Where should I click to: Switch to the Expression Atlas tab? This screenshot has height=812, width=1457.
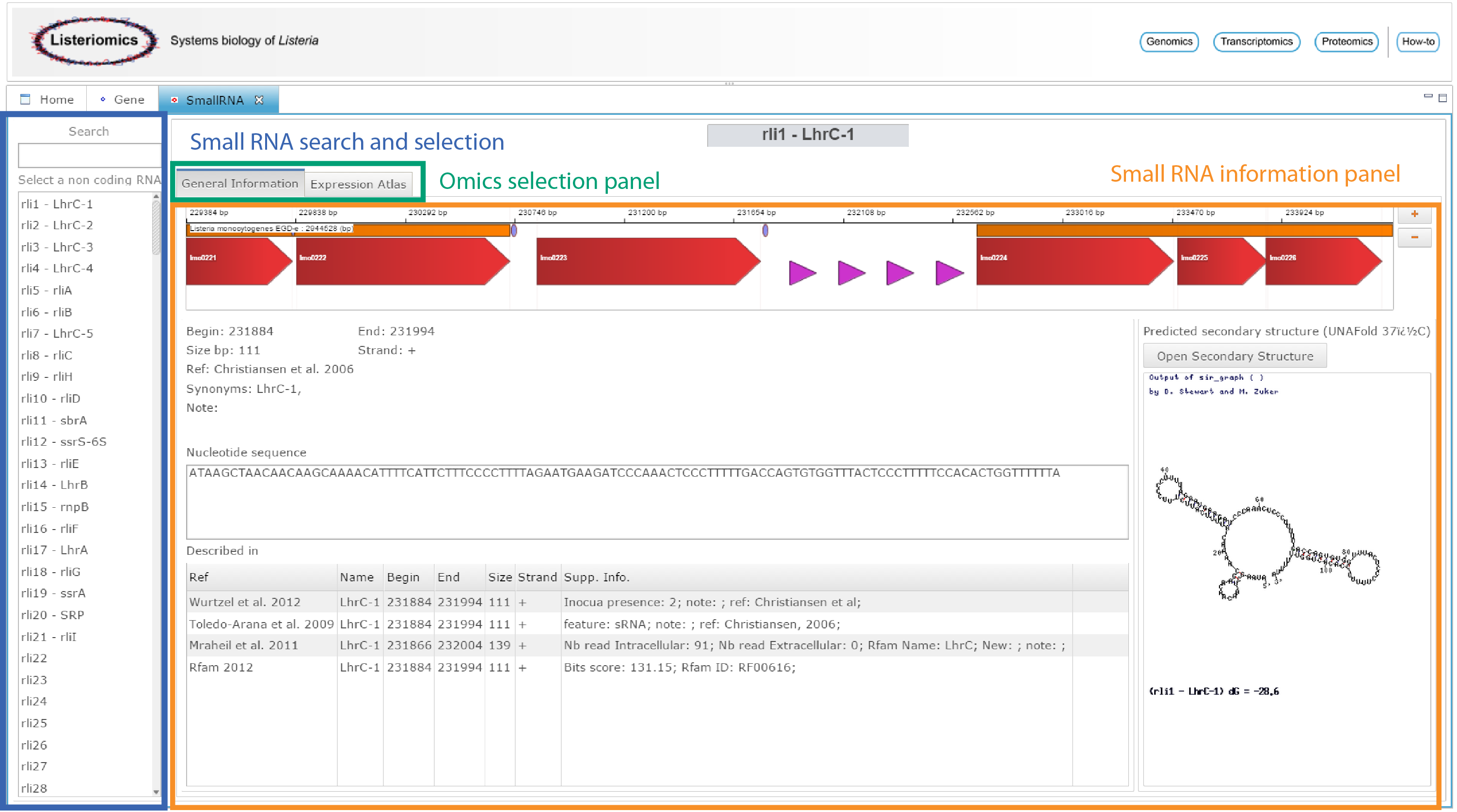point(358,183)
